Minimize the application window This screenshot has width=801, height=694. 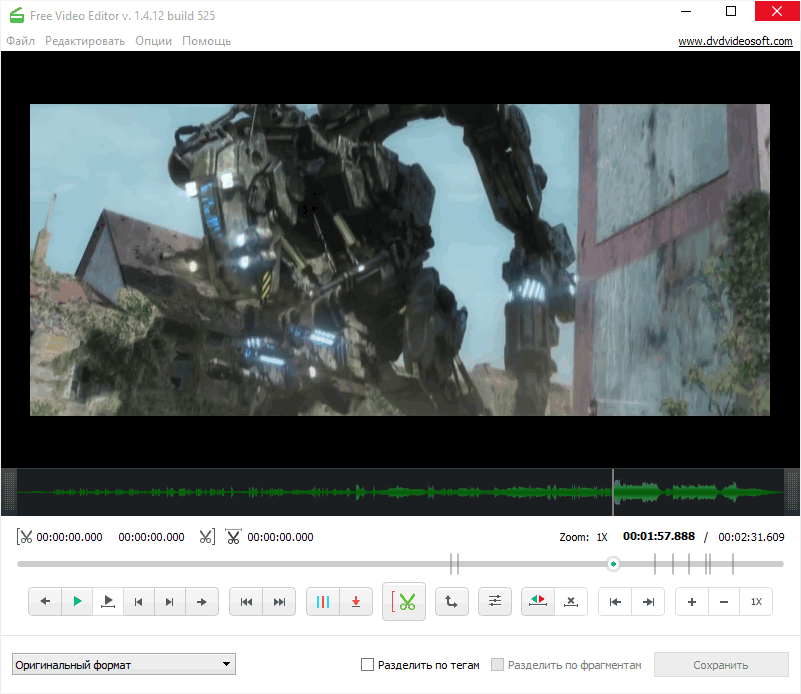click(686, 11)
